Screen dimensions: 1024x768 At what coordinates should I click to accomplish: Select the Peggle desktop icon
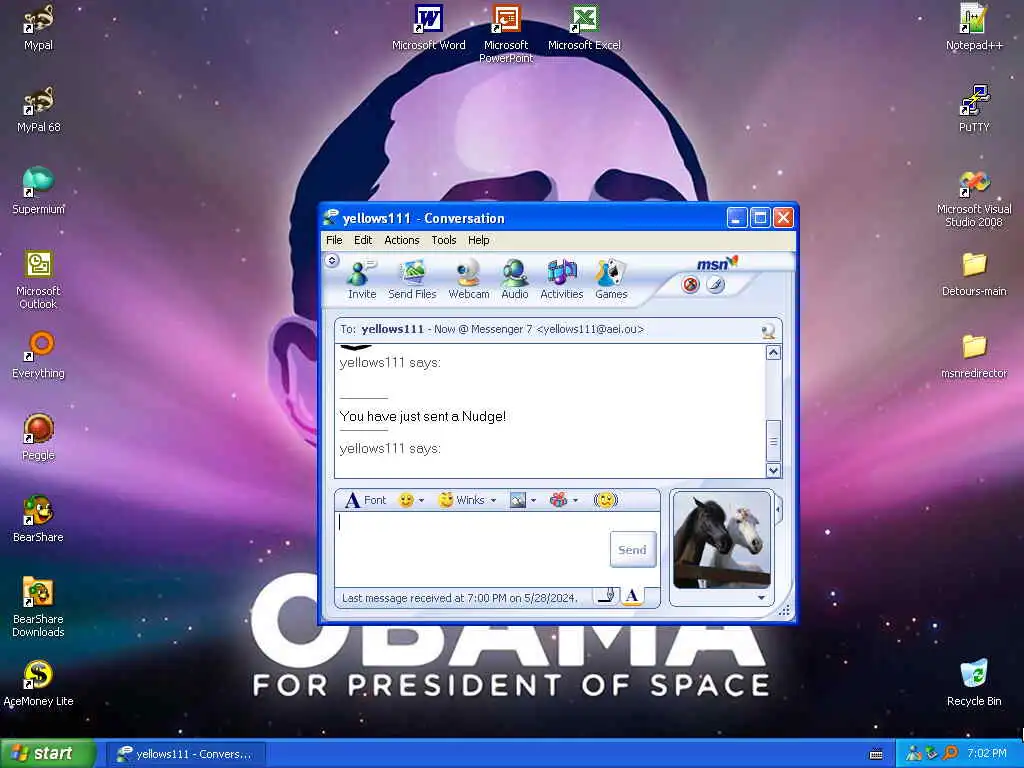(39, 437)
